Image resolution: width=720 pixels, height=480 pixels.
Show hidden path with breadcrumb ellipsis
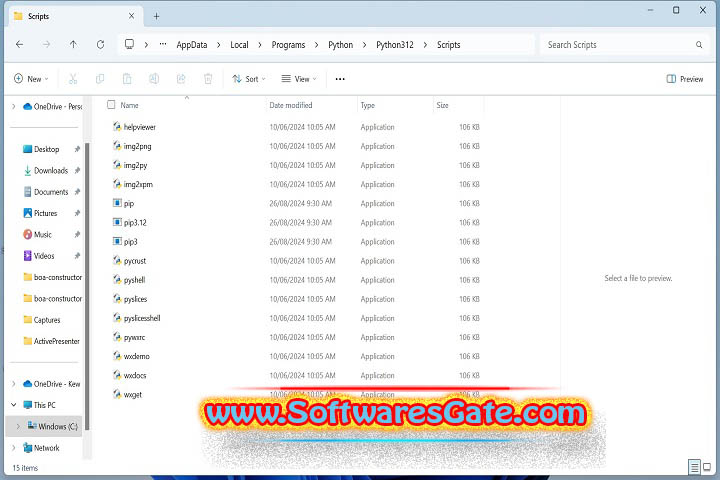(x=163, y=45)
